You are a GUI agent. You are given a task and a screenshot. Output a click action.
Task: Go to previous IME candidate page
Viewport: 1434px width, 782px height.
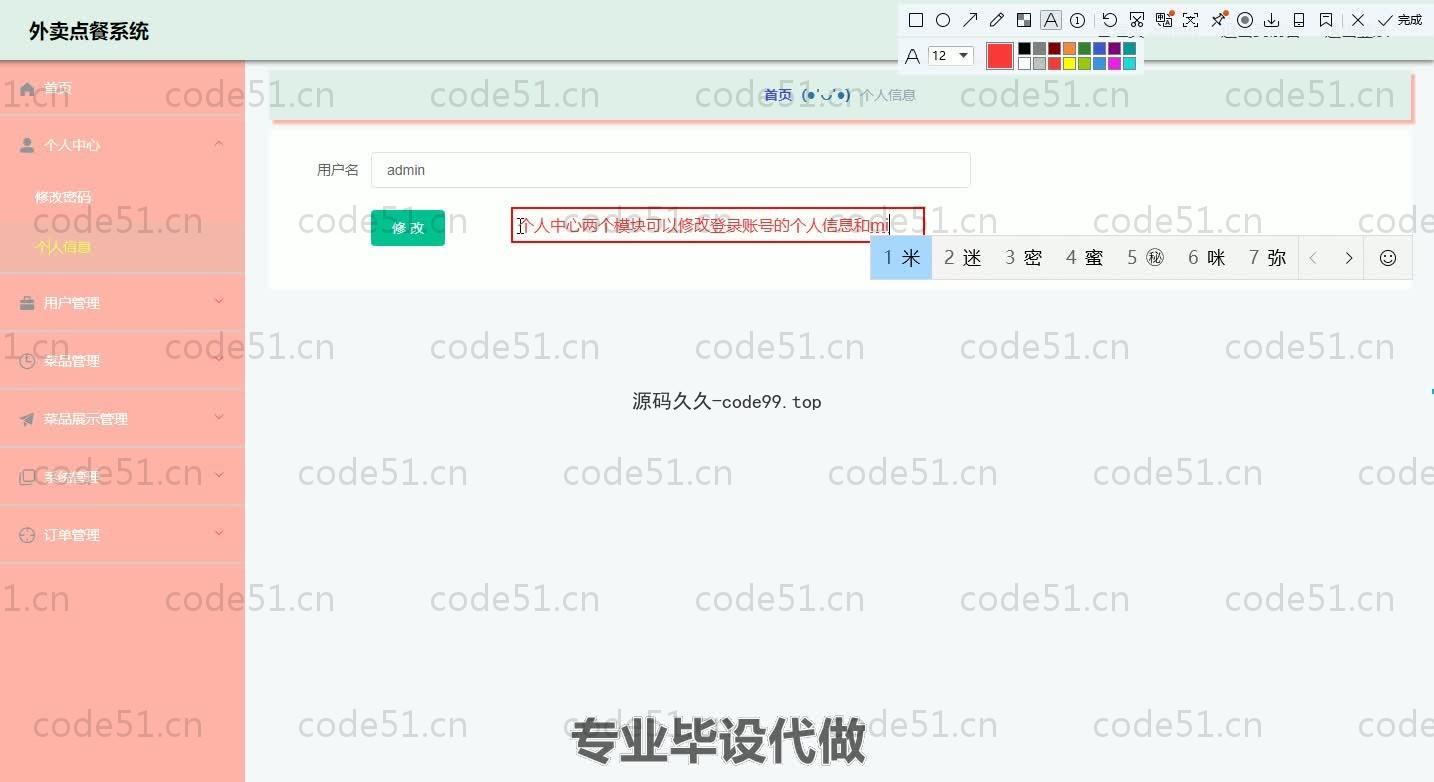tap(1314, 258)
